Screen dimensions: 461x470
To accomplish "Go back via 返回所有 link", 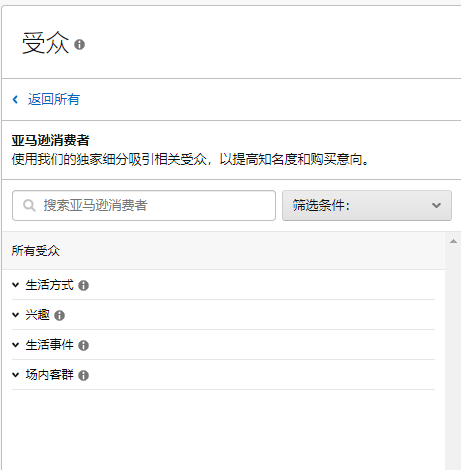I will [54, 99].
